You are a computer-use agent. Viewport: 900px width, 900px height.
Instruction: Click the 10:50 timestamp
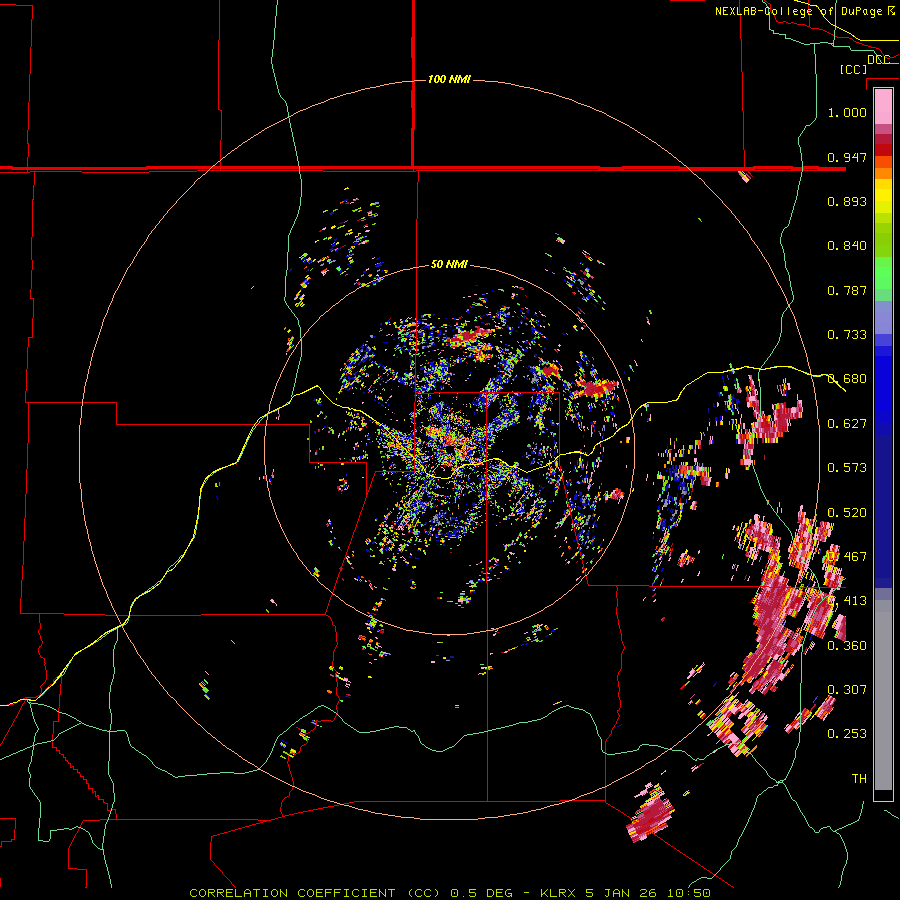tap(689, 893)
